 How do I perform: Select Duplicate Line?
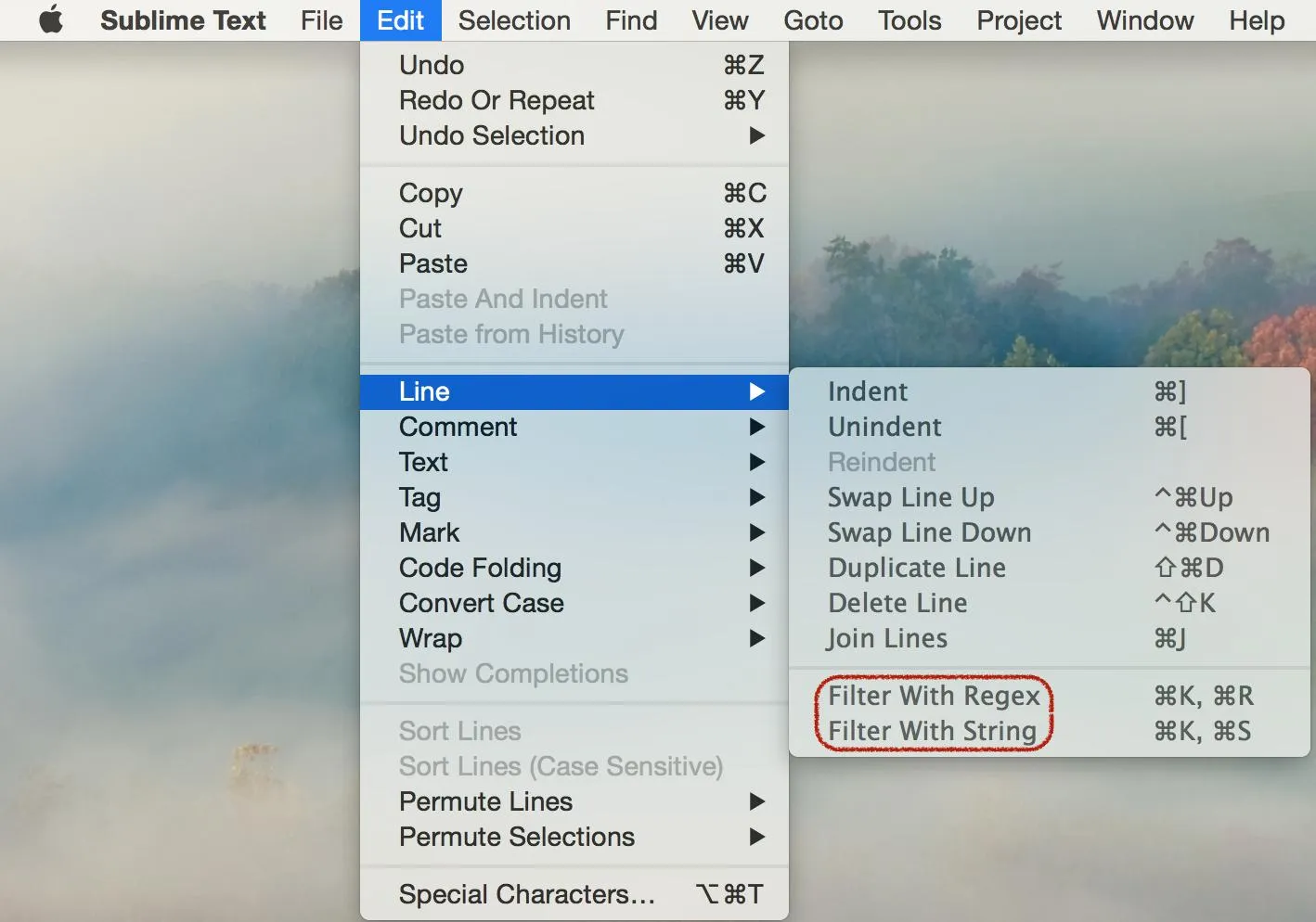coord(917,568)
